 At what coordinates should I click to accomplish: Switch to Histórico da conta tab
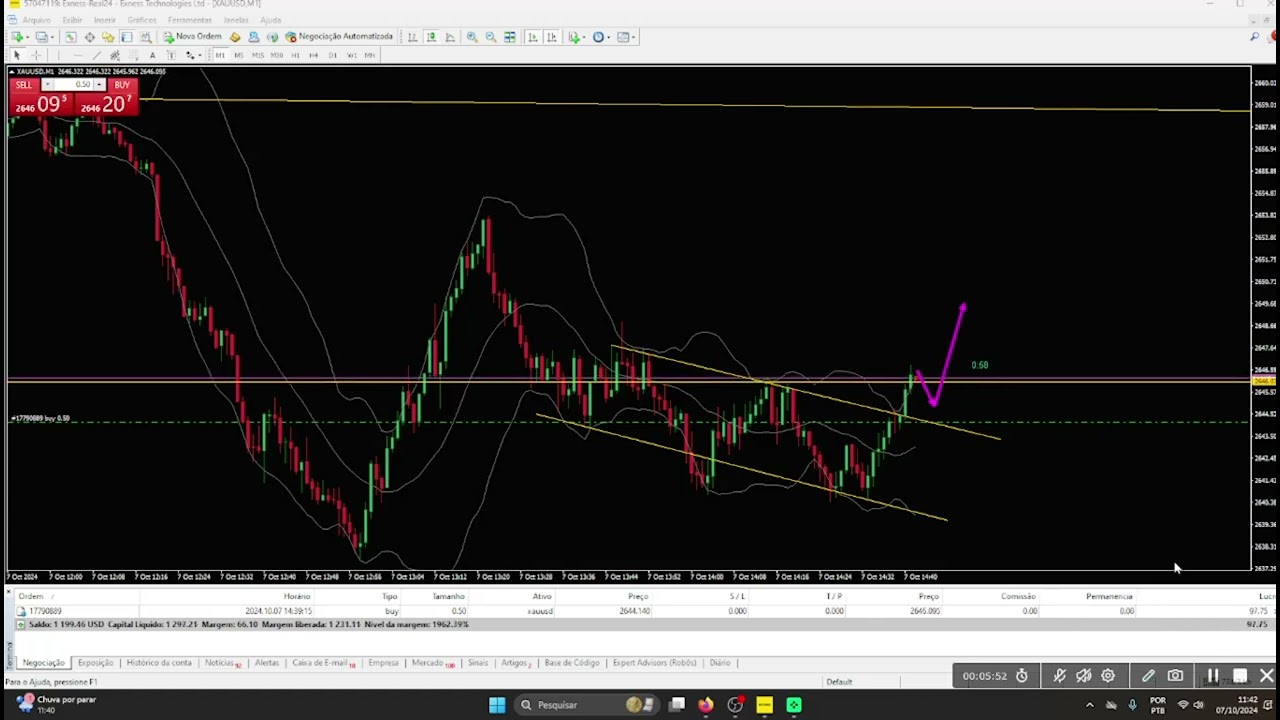[x=159, y=663]
